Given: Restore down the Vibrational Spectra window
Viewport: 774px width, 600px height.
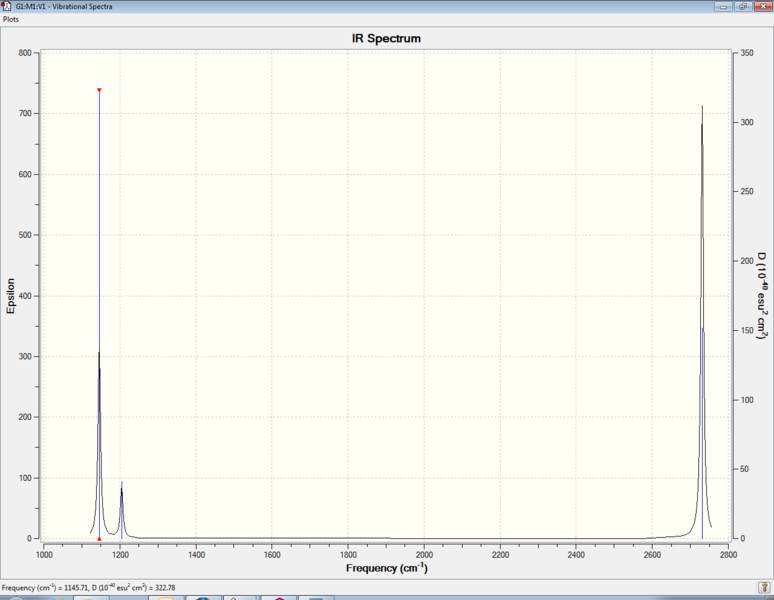Looking at the screenshot, I should 742,6.
